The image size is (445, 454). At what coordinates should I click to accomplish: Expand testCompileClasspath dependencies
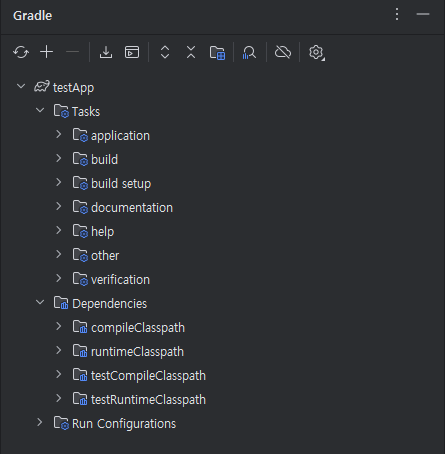pos(59,374)
